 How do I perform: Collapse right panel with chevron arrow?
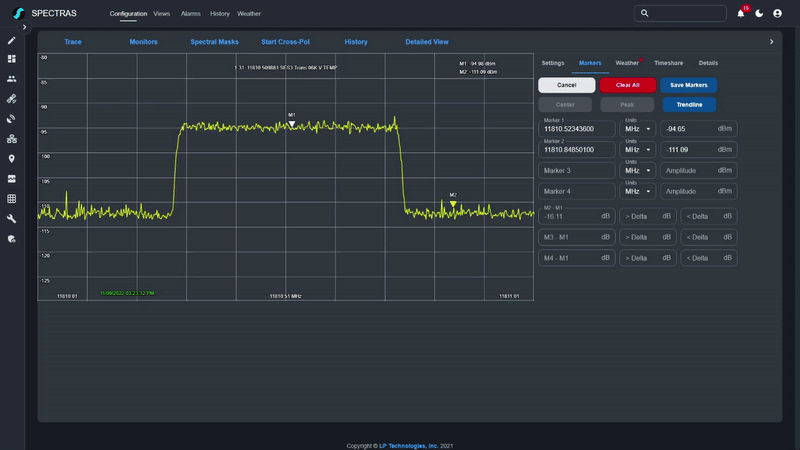tap(771, 42)
